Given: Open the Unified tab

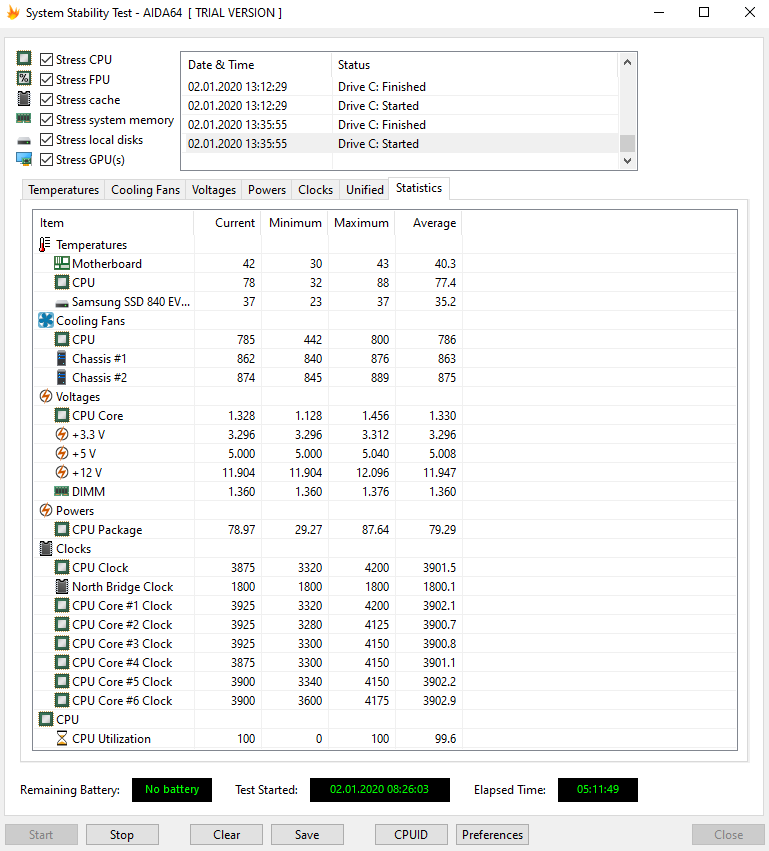Looking at the screenshot, I should coord(365,189).
